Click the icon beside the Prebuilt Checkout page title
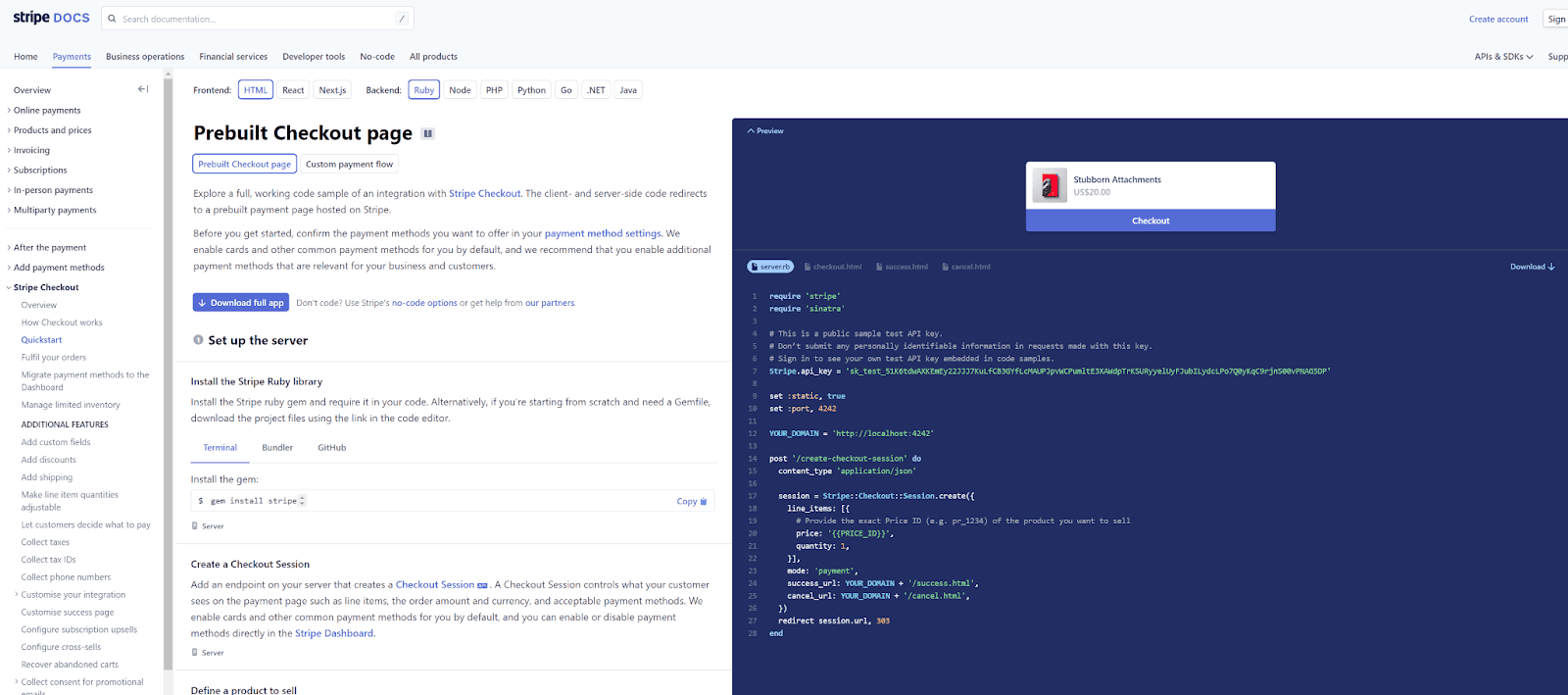This screenshot has height=695, width=1568. coord(427,133)
